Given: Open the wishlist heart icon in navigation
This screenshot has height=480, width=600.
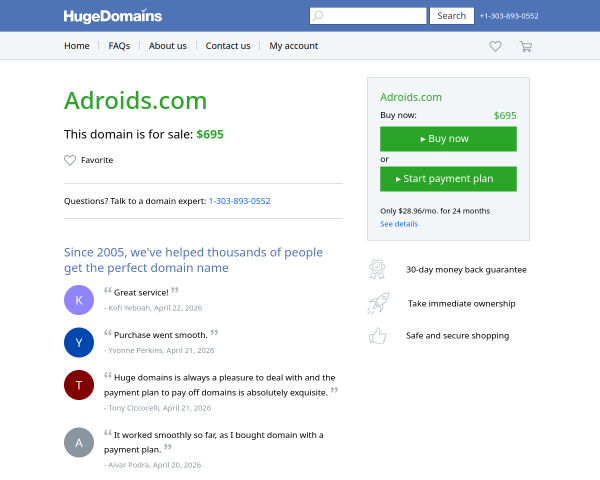Looking at the screenshot, I should pos(495,46).
